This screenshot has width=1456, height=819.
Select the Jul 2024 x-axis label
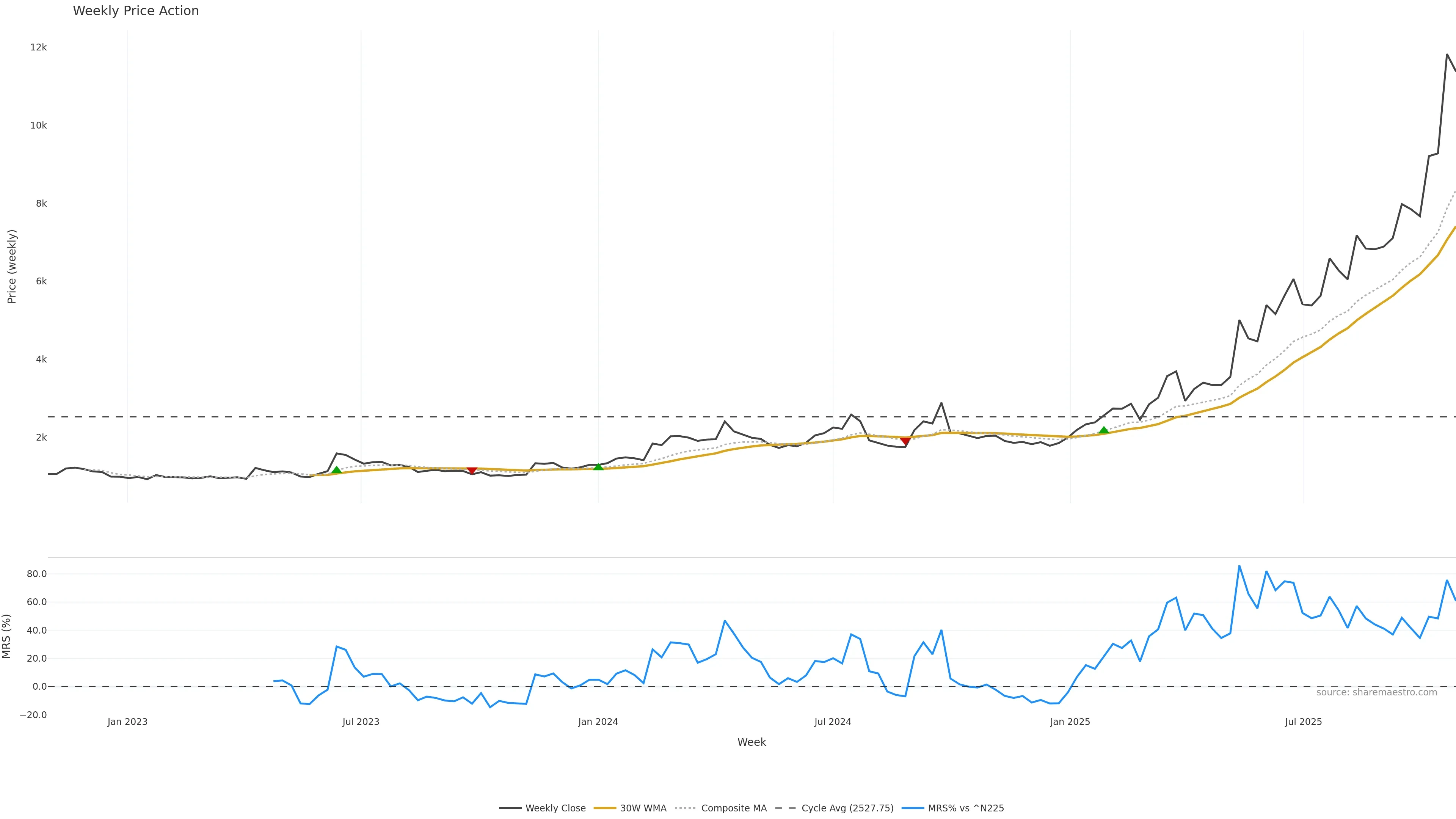coord(833,722)
